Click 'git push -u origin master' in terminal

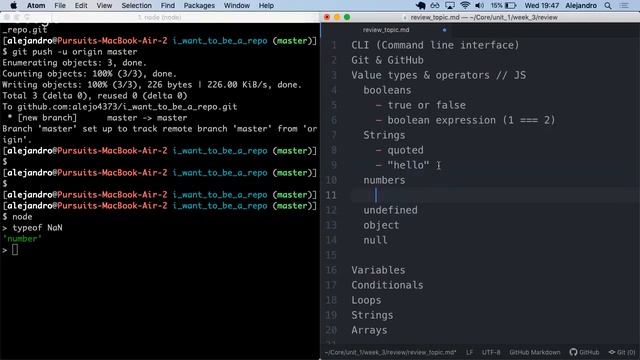coord(75,52)
